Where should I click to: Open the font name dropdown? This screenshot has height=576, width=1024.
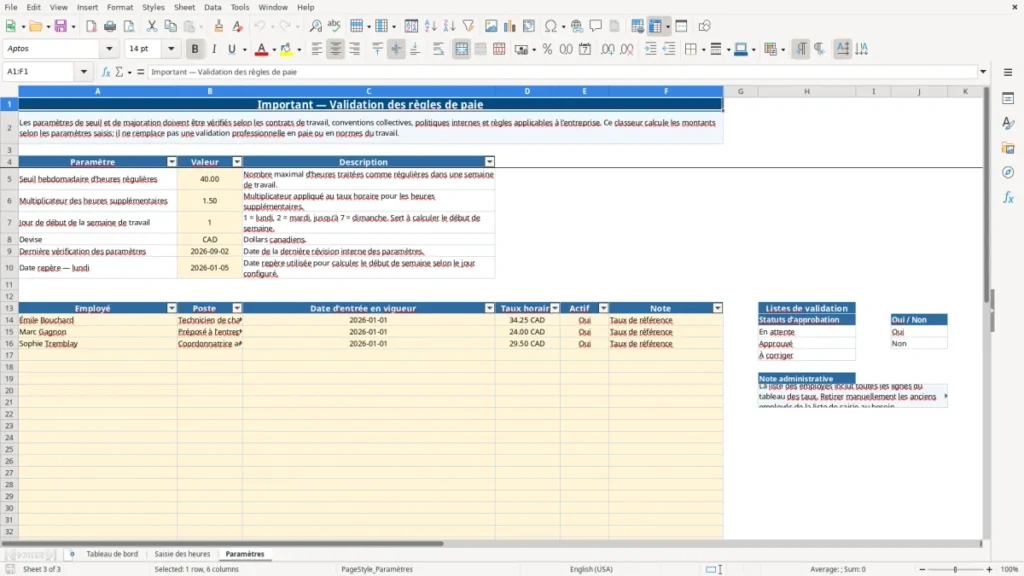(109, 48)
